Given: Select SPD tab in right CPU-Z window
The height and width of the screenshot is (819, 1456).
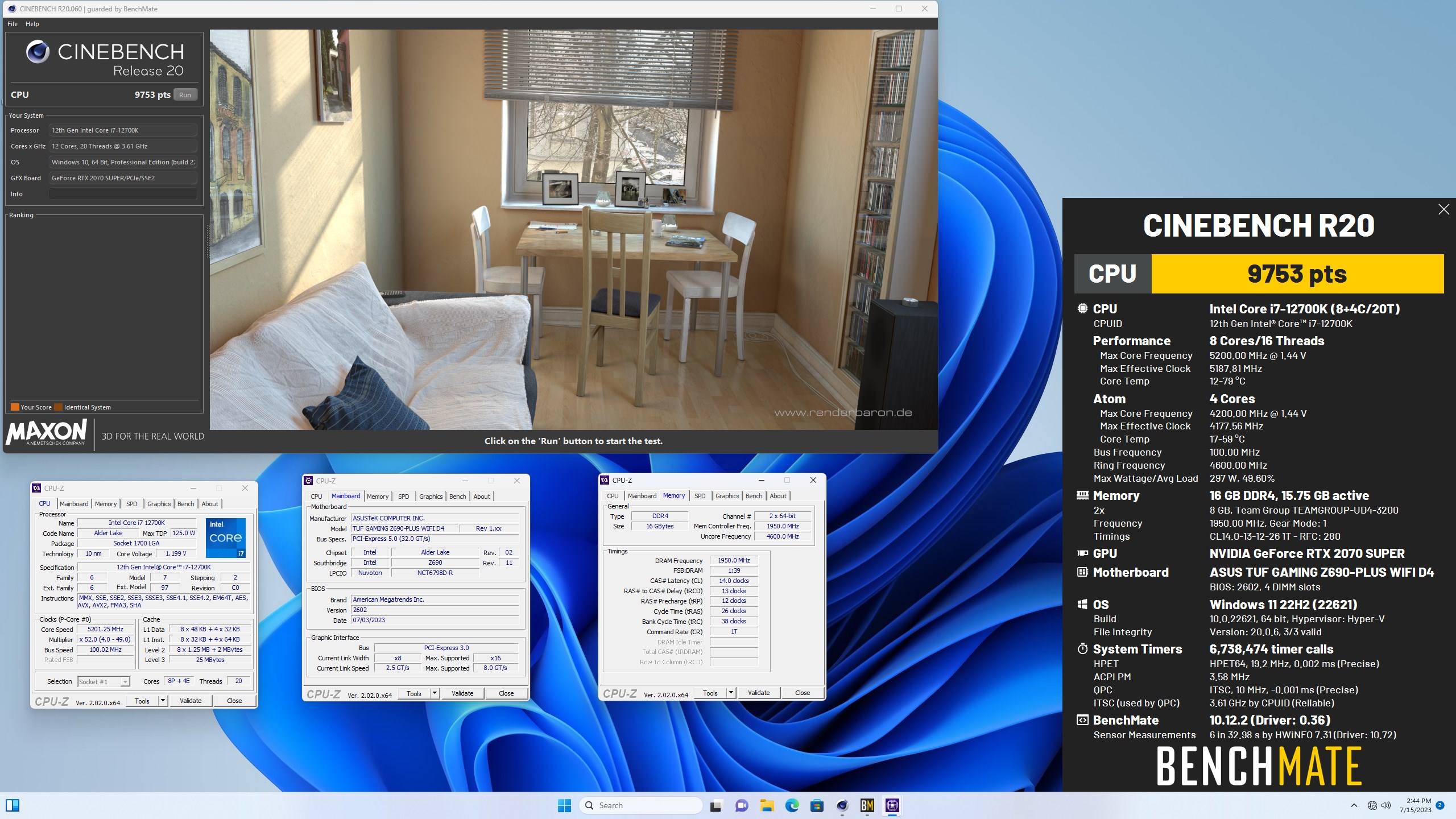Looking at the screenshot, I should [x=700, y=496].
